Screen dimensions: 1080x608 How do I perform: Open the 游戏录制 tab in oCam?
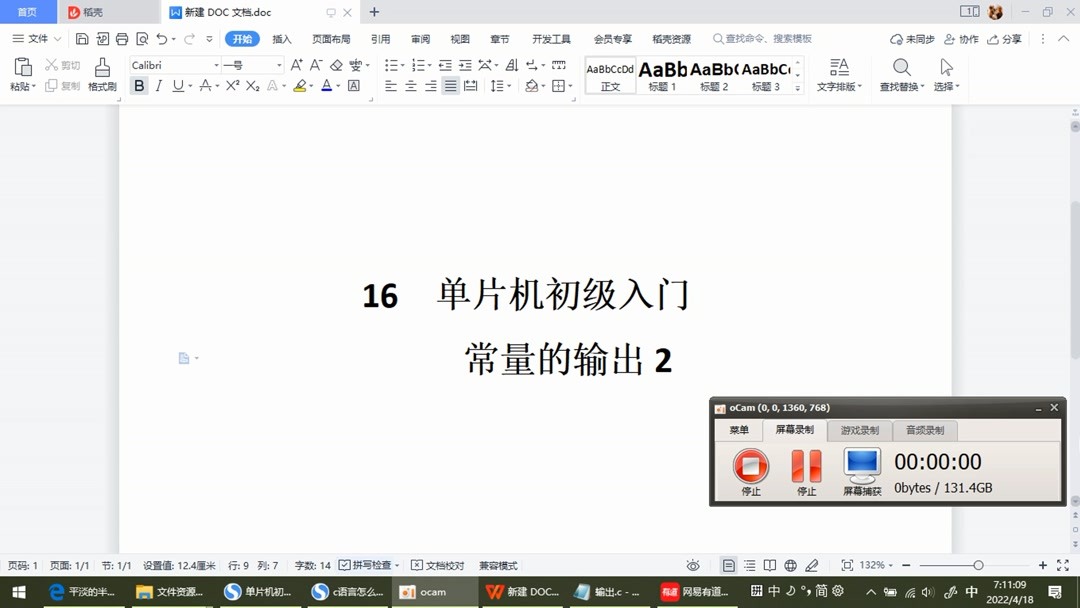[858, 430]
